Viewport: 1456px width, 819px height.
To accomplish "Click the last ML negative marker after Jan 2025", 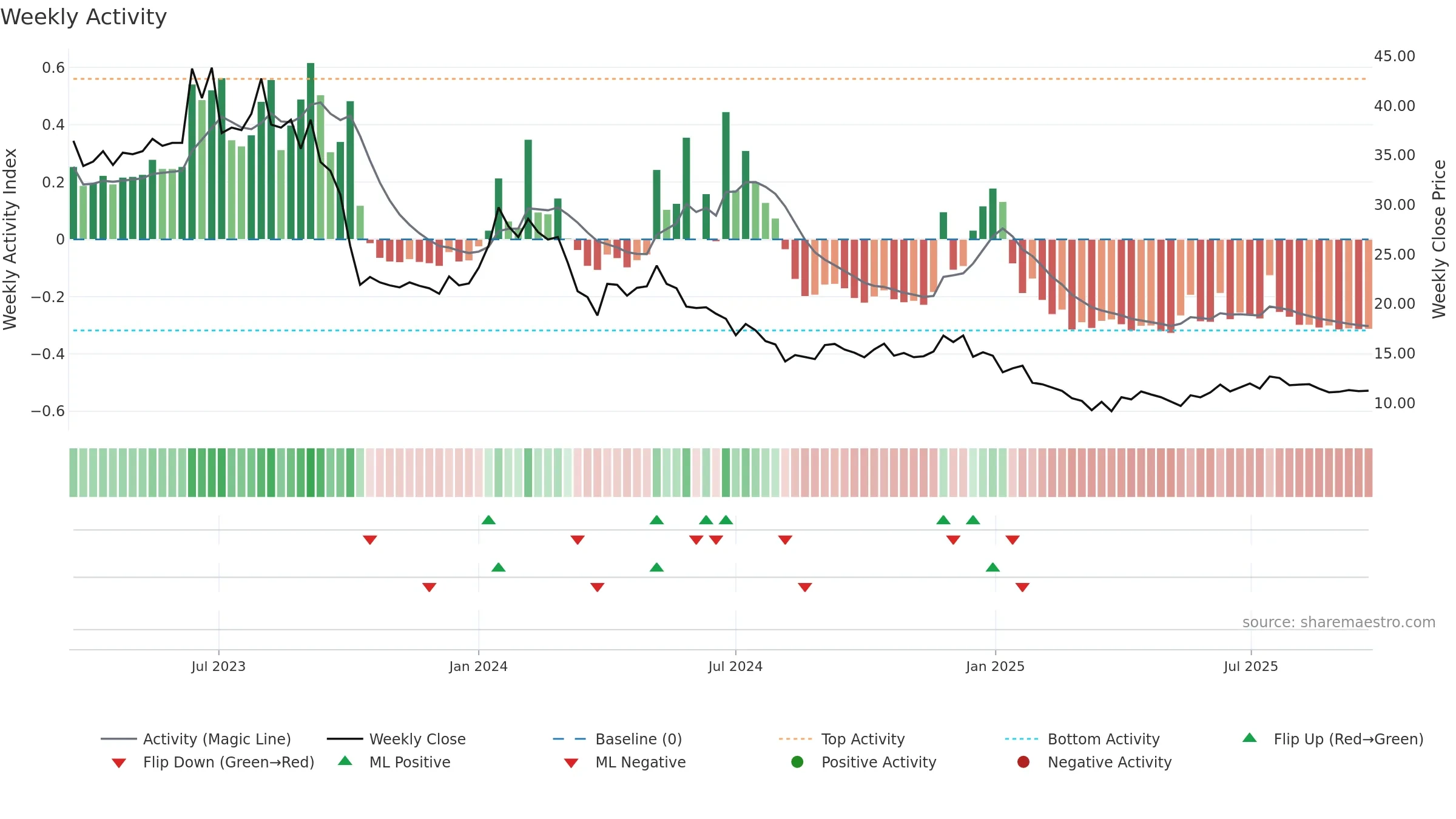I will click(1022, 587).
